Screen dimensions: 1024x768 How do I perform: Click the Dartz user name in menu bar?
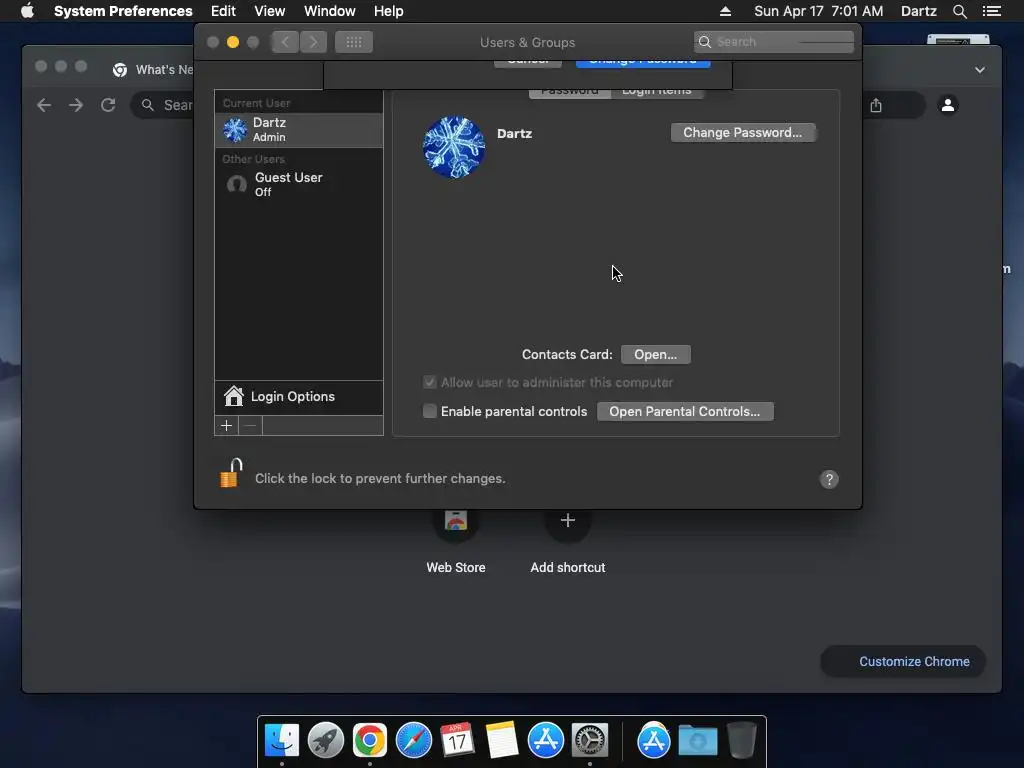pyautogui.click(x=918, y=11)
